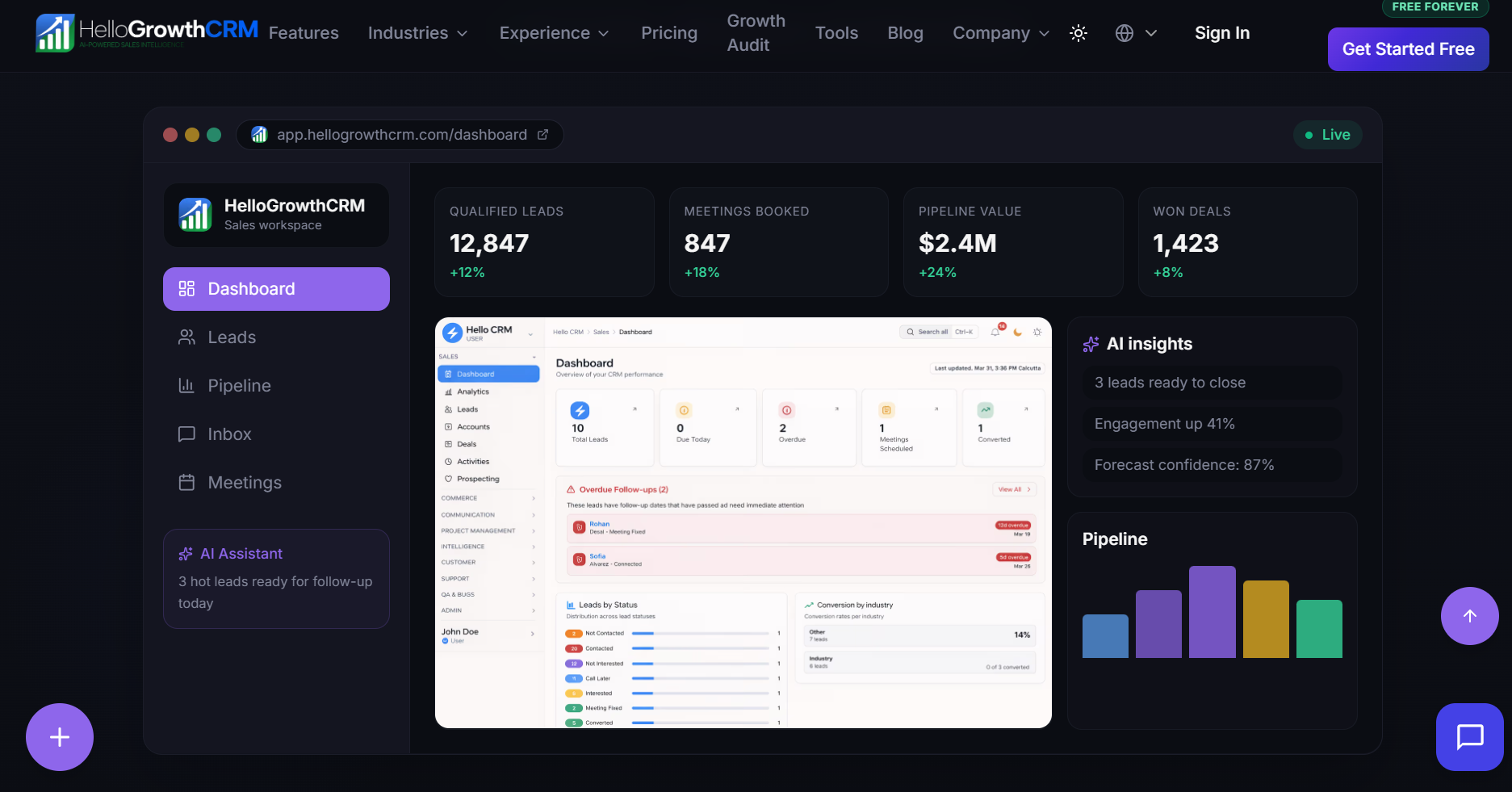Click the moon icon in the dashboard preview
This screenshot has height=792, width=1512.
coord(1017,332)
